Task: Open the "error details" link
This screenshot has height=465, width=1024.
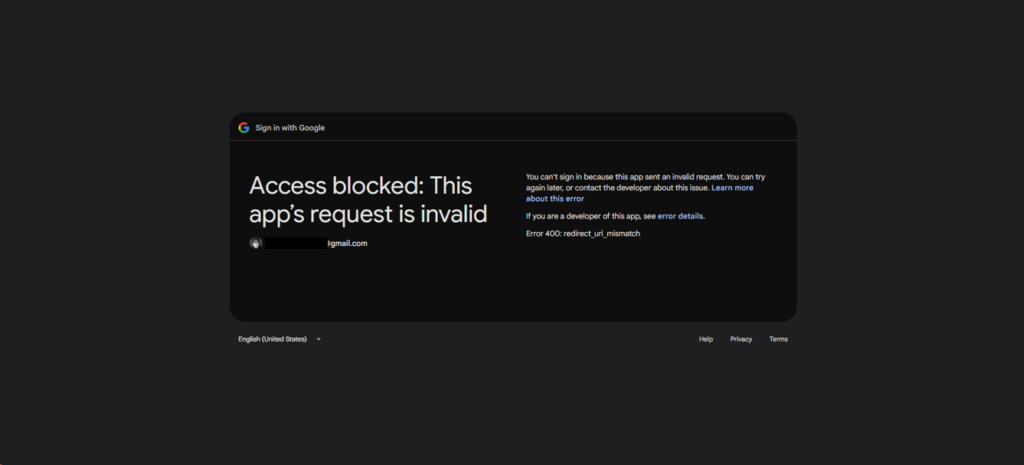Action: [x=680, y=216]
